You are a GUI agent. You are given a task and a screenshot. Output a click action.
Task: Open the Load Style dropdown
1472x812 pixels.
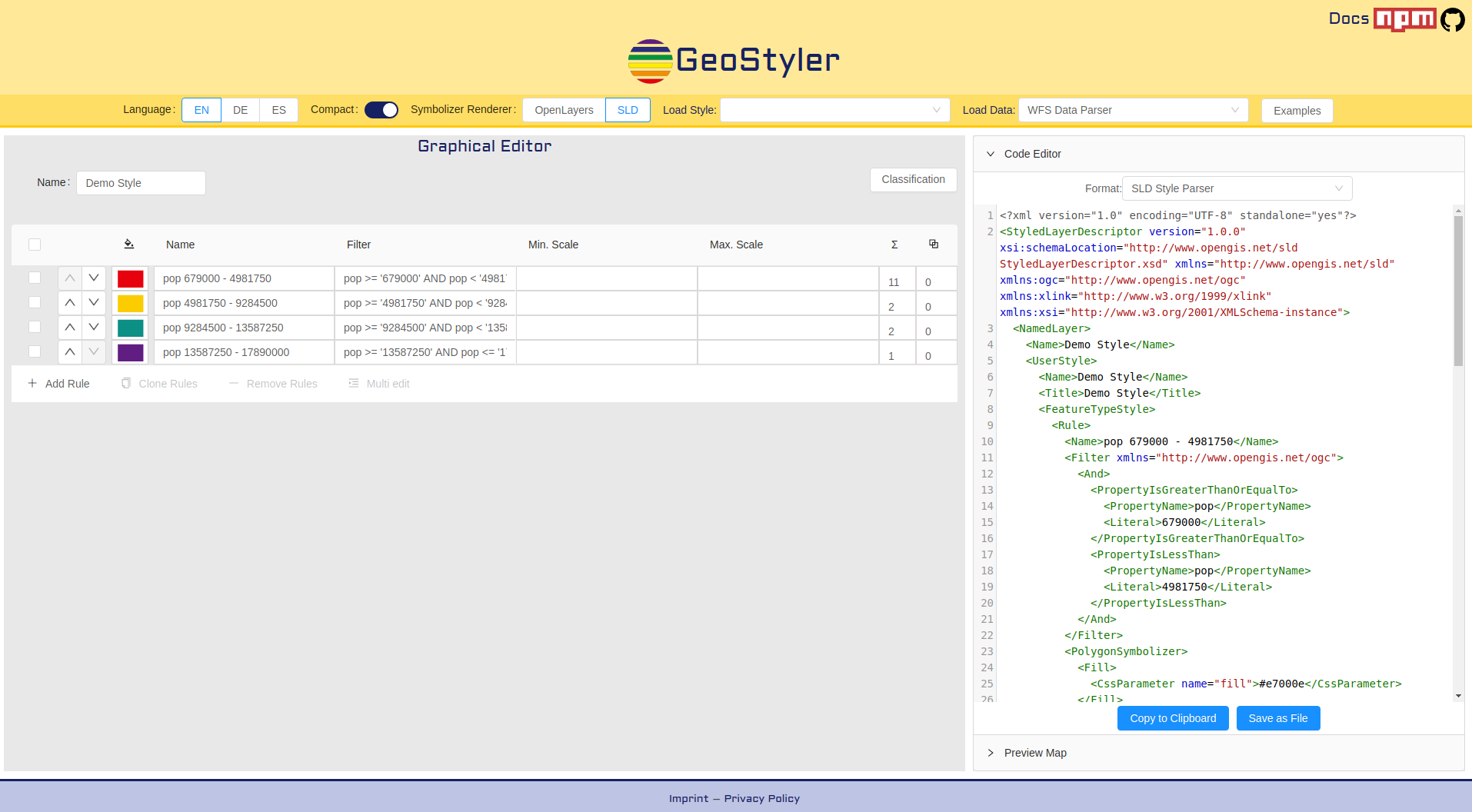[x=834, y=110]
